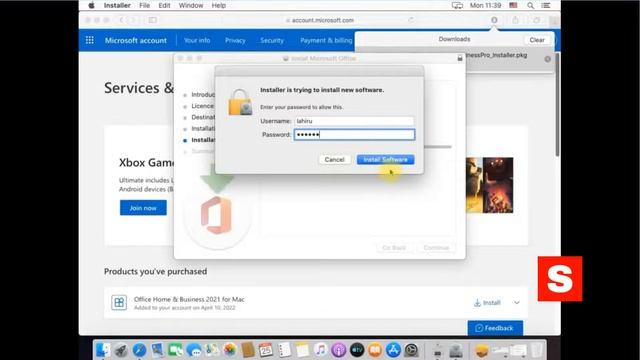Open System Preferences from the Dock

point(411,350)
